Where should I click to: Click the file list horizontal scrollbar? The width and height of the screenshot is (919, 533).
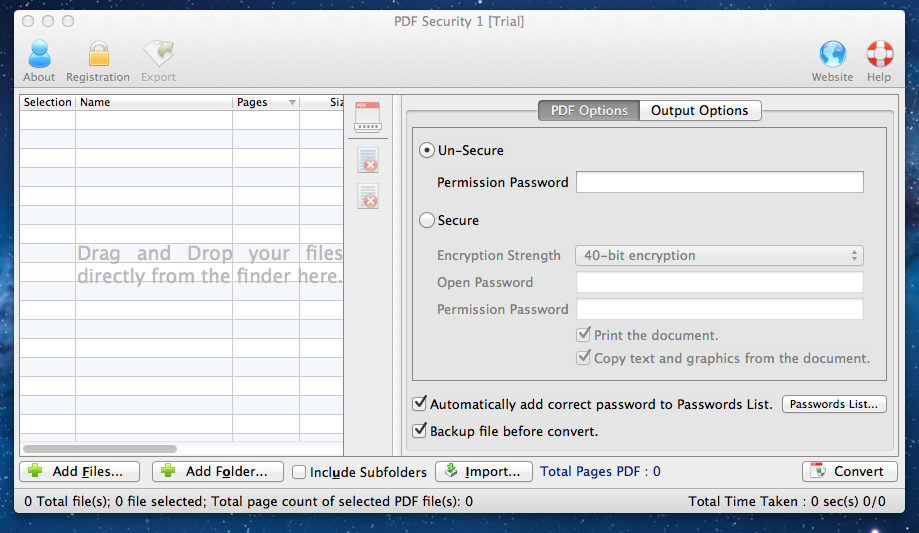point(100,449)
